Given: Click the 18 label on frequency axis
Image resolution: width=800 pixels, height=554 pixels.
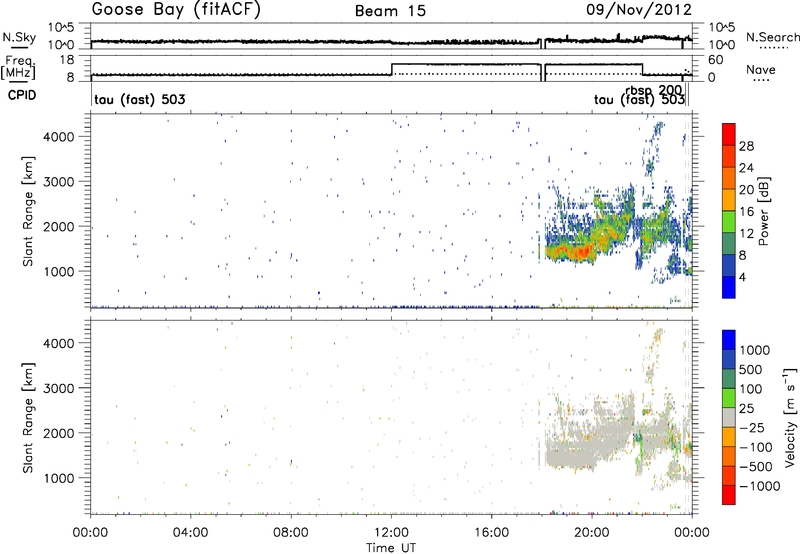Looking at the screenshot, I should pyautogui.click(x=67, y=60).
